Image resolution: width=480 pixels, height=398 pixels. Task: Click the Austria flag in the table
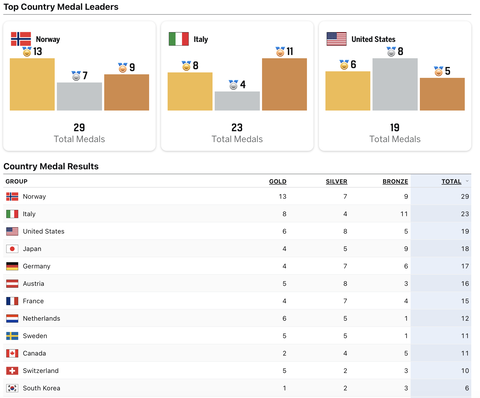coord(12,284)
